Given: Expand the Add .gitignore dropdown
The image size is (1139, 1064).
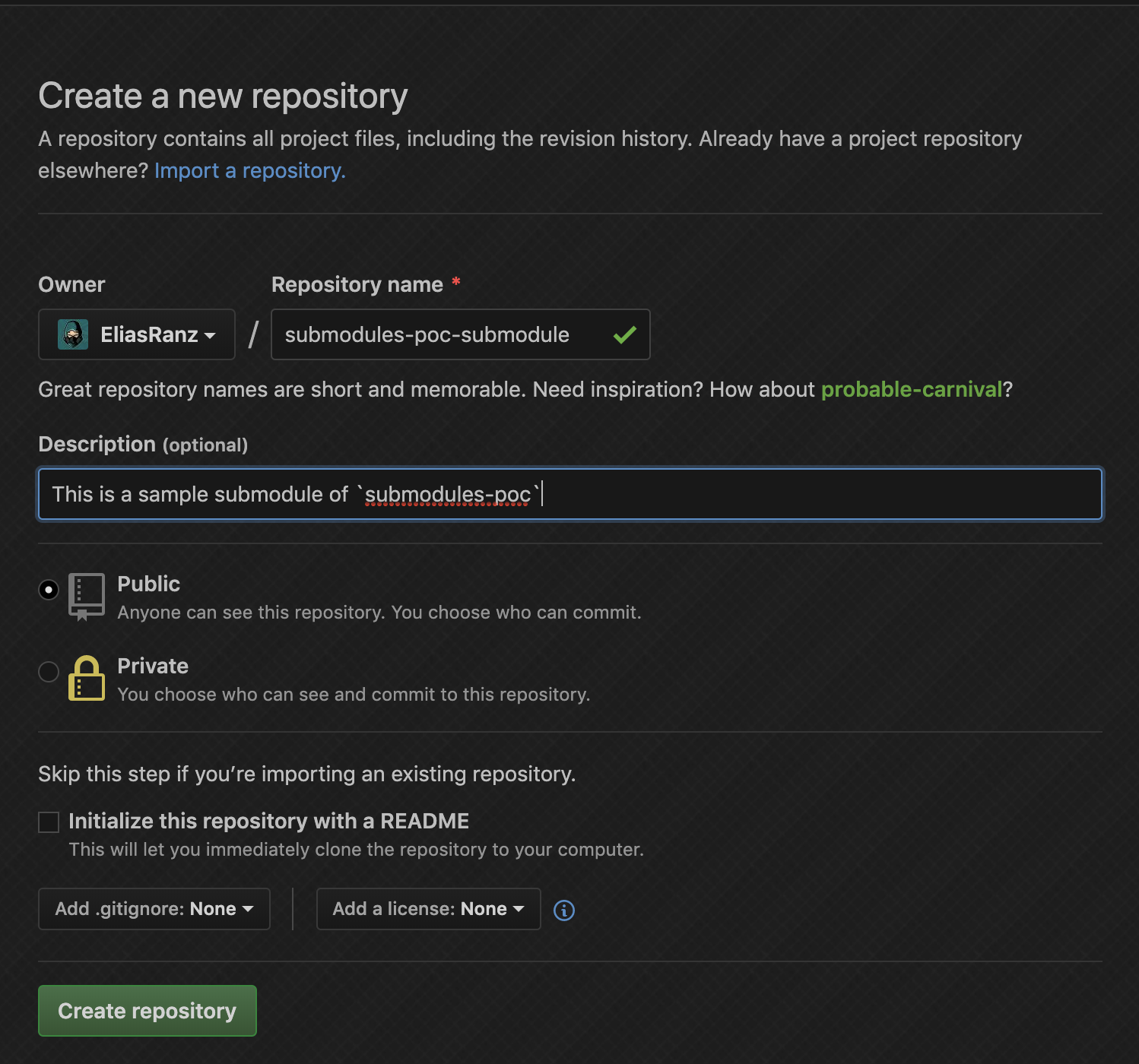Looking at the screenshot, I should click(154, 909).
